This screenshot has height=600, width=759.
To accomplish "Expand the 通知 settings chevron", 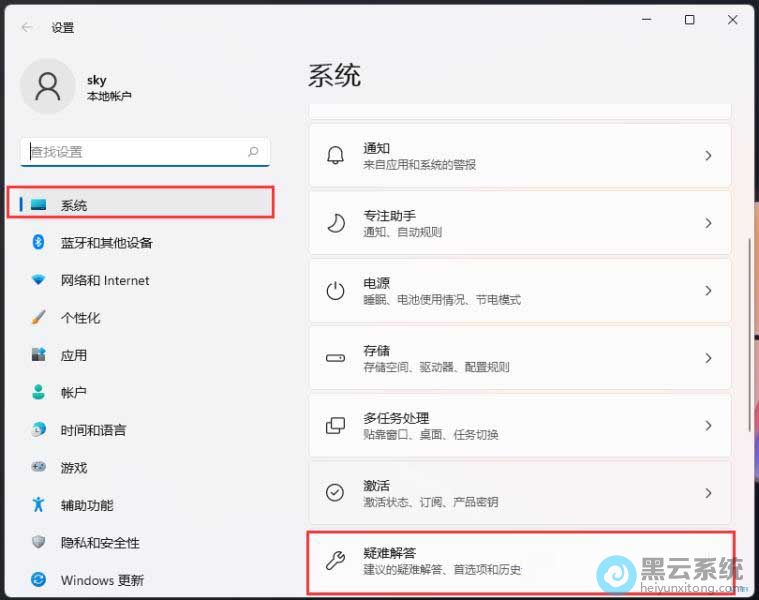I will 708,156.
